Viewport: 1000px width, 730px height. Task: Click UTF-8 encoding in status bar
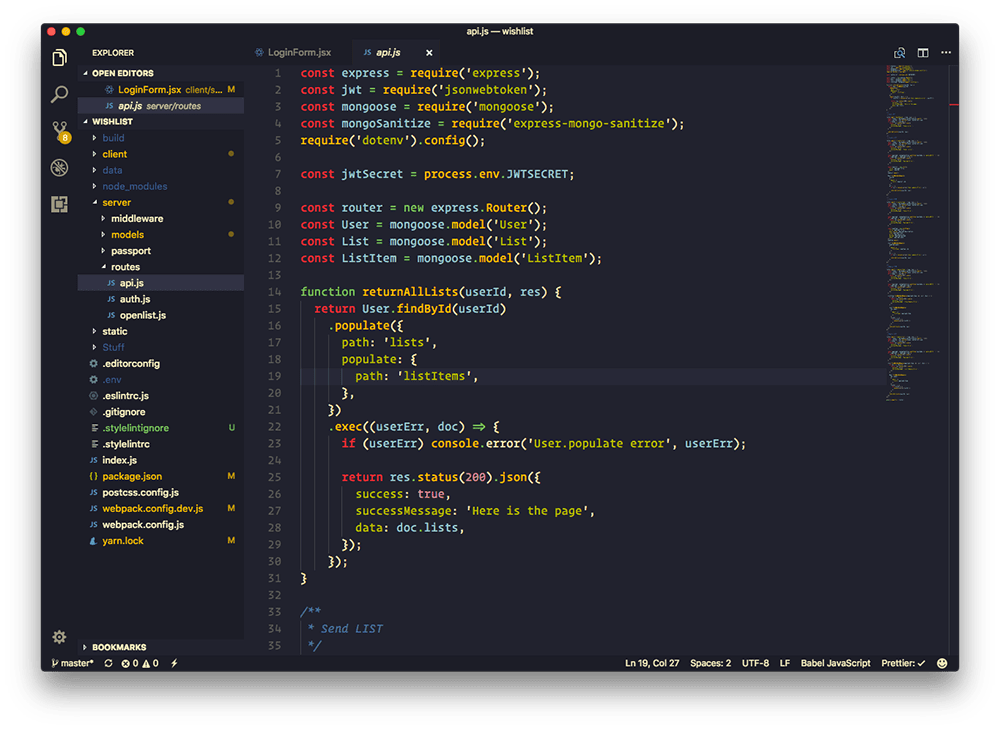coord(756,662)
